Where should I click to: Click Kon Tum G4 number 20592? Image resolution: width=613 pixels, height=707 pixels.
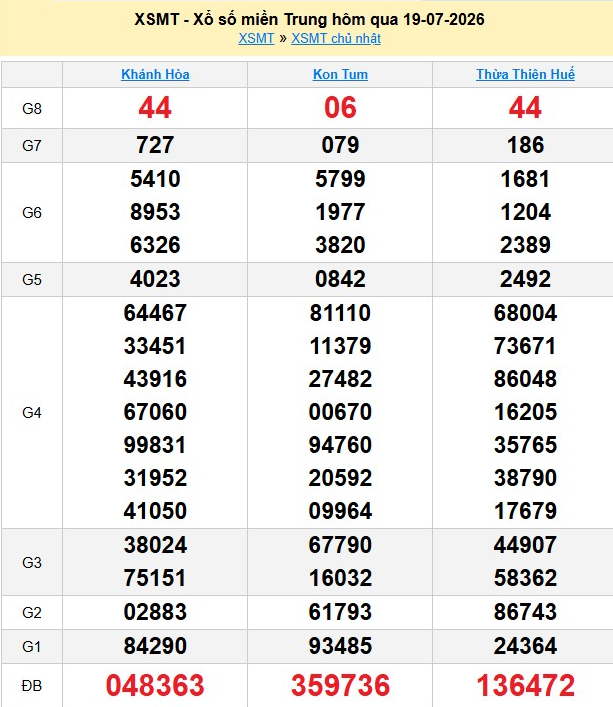tap(340, 478)
